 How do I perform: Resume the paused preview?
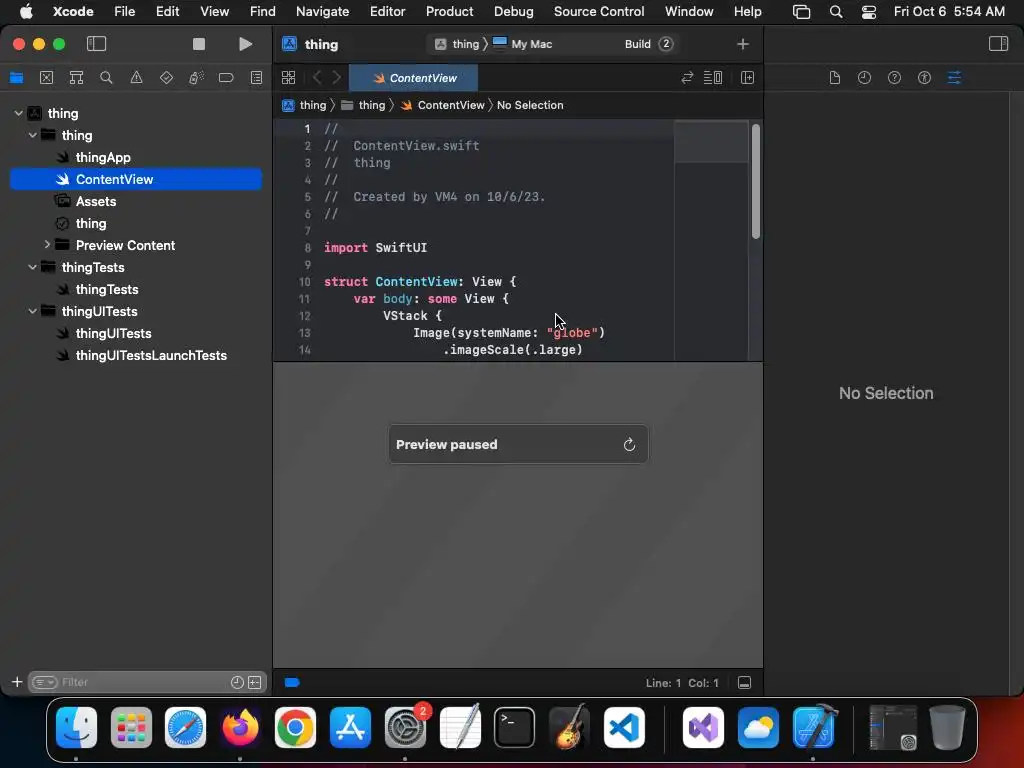[629, 444]
